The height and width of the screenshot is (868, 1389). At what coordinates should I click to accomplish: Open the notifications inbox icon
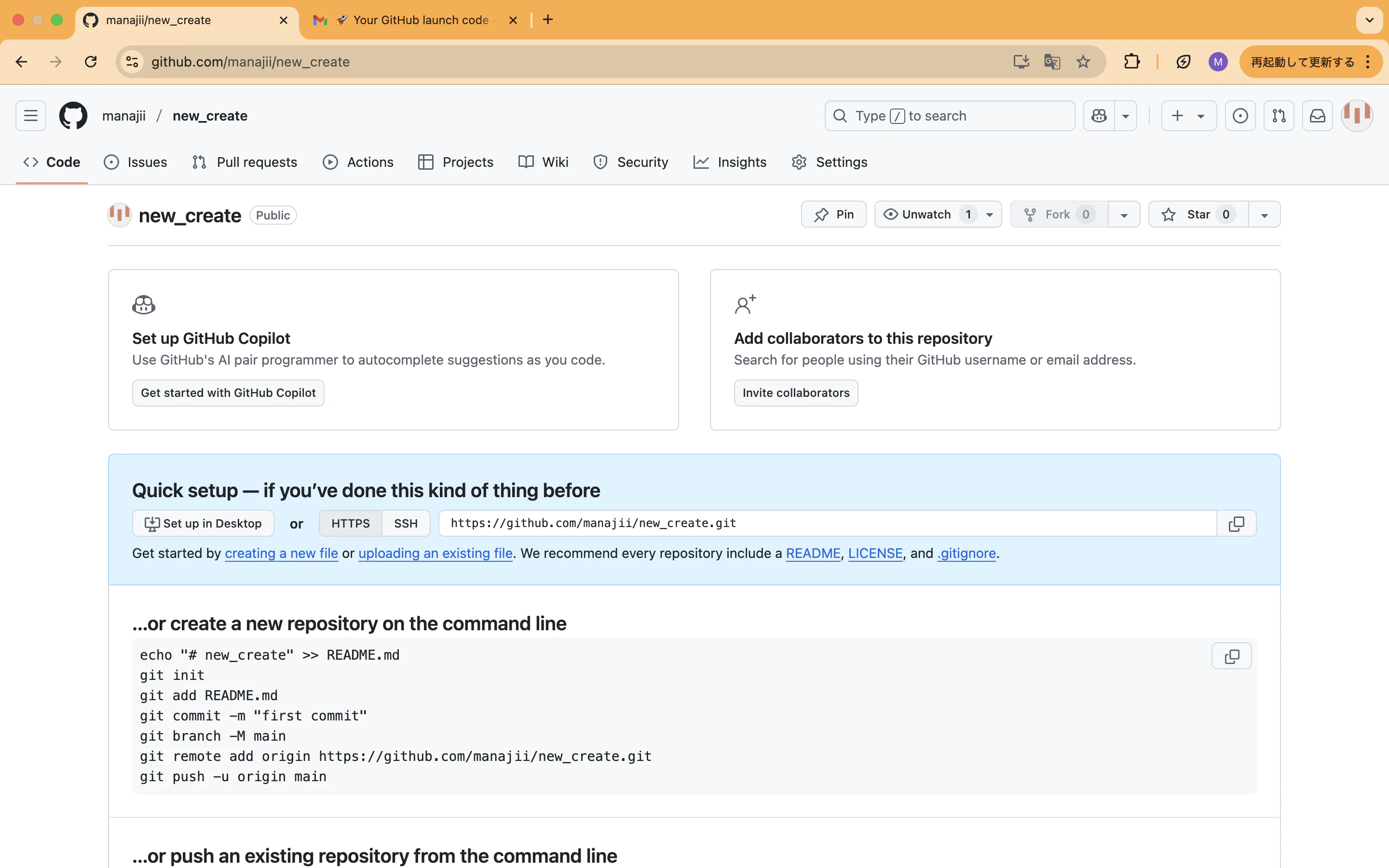point(1317,116)
